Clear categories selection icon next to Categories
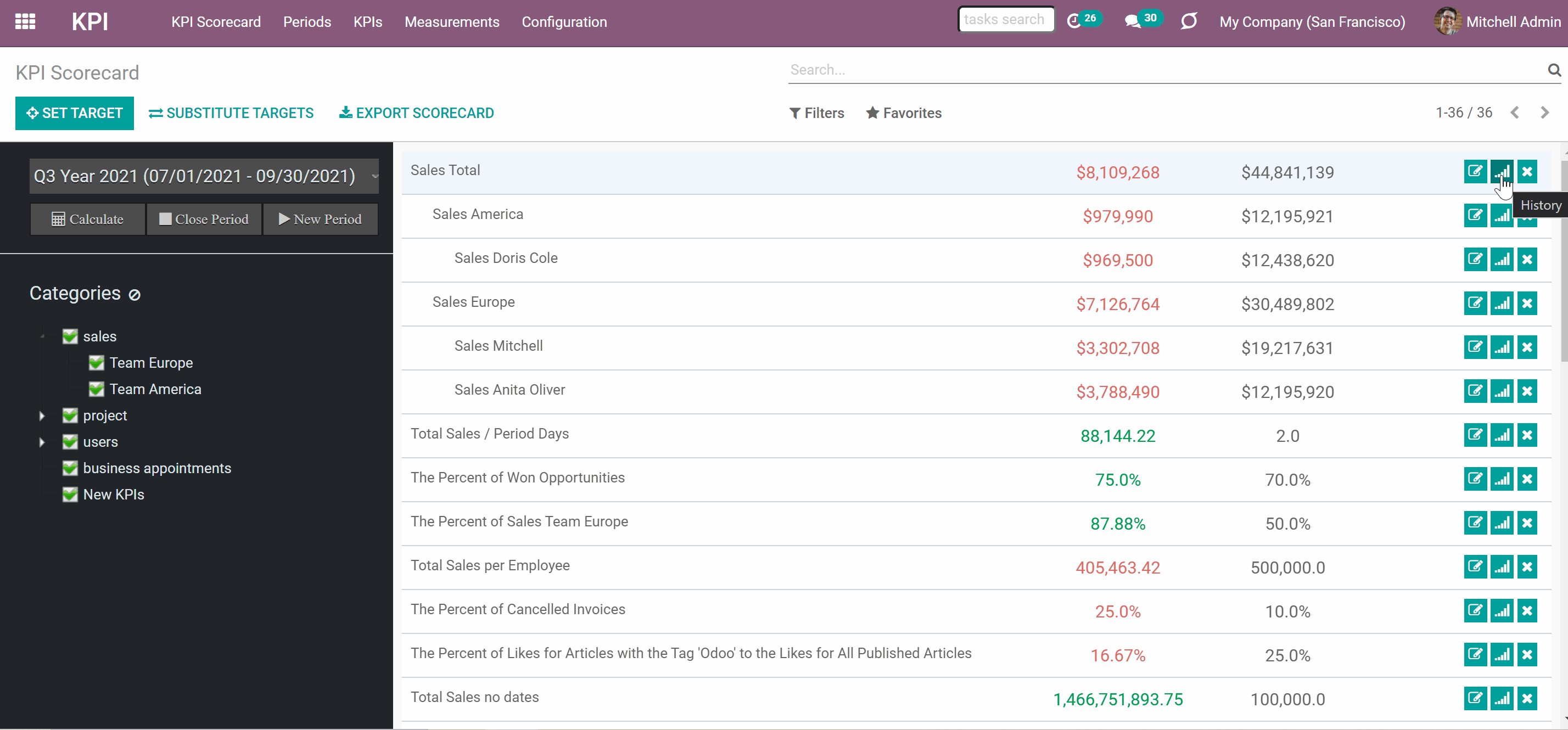Viewport: 1568px width, 730px height. (135, 295)
